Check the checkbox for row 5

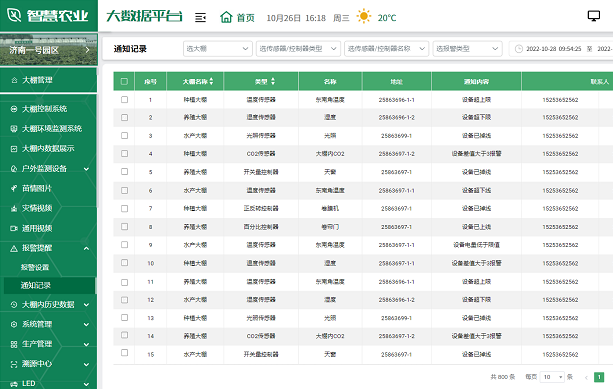[124, 172]
